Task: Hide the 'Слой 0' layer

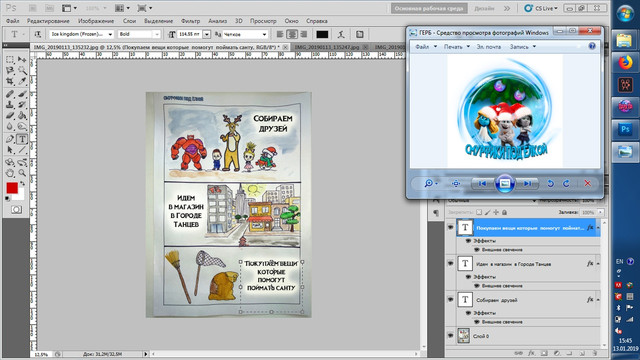Action: (x=450, y=336)
